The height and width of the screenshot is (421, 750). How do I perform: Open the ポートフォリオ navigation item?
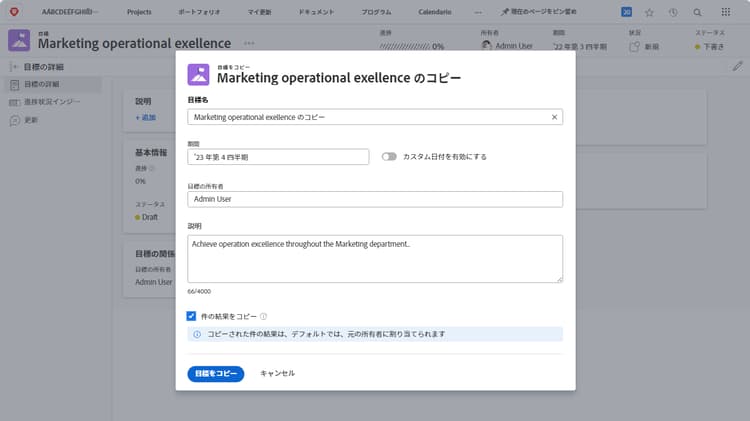199,12
